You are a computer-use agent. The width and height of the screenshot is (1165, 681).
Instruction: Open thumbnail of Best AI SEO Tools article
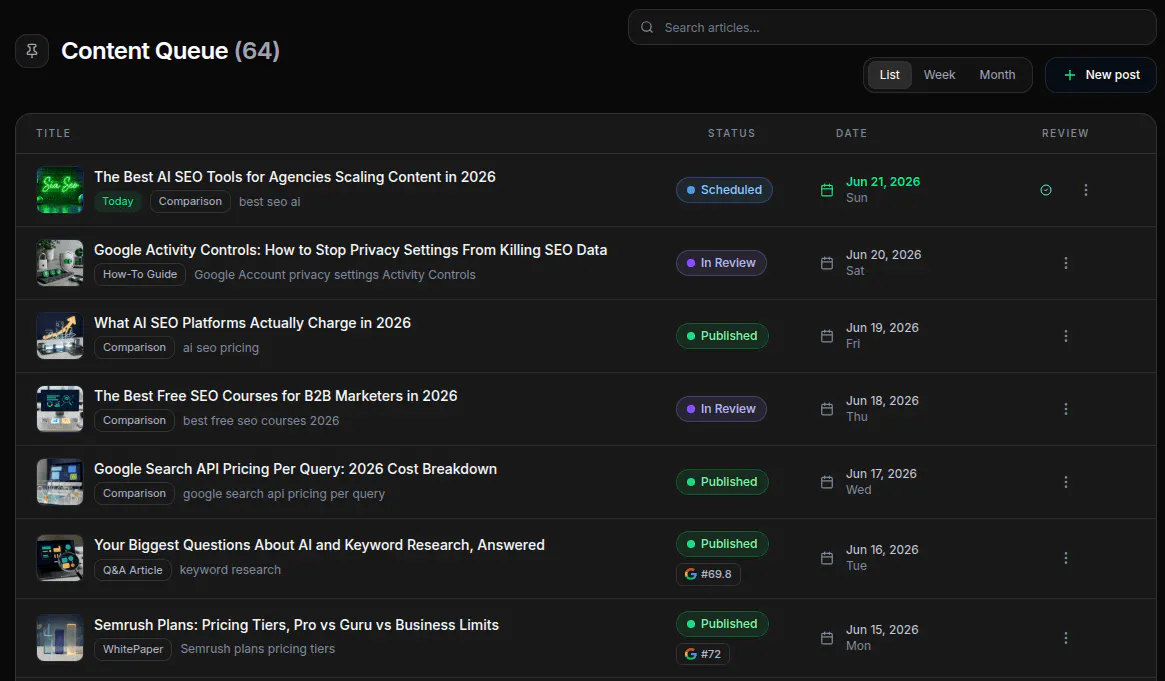[x=60, y=190]
